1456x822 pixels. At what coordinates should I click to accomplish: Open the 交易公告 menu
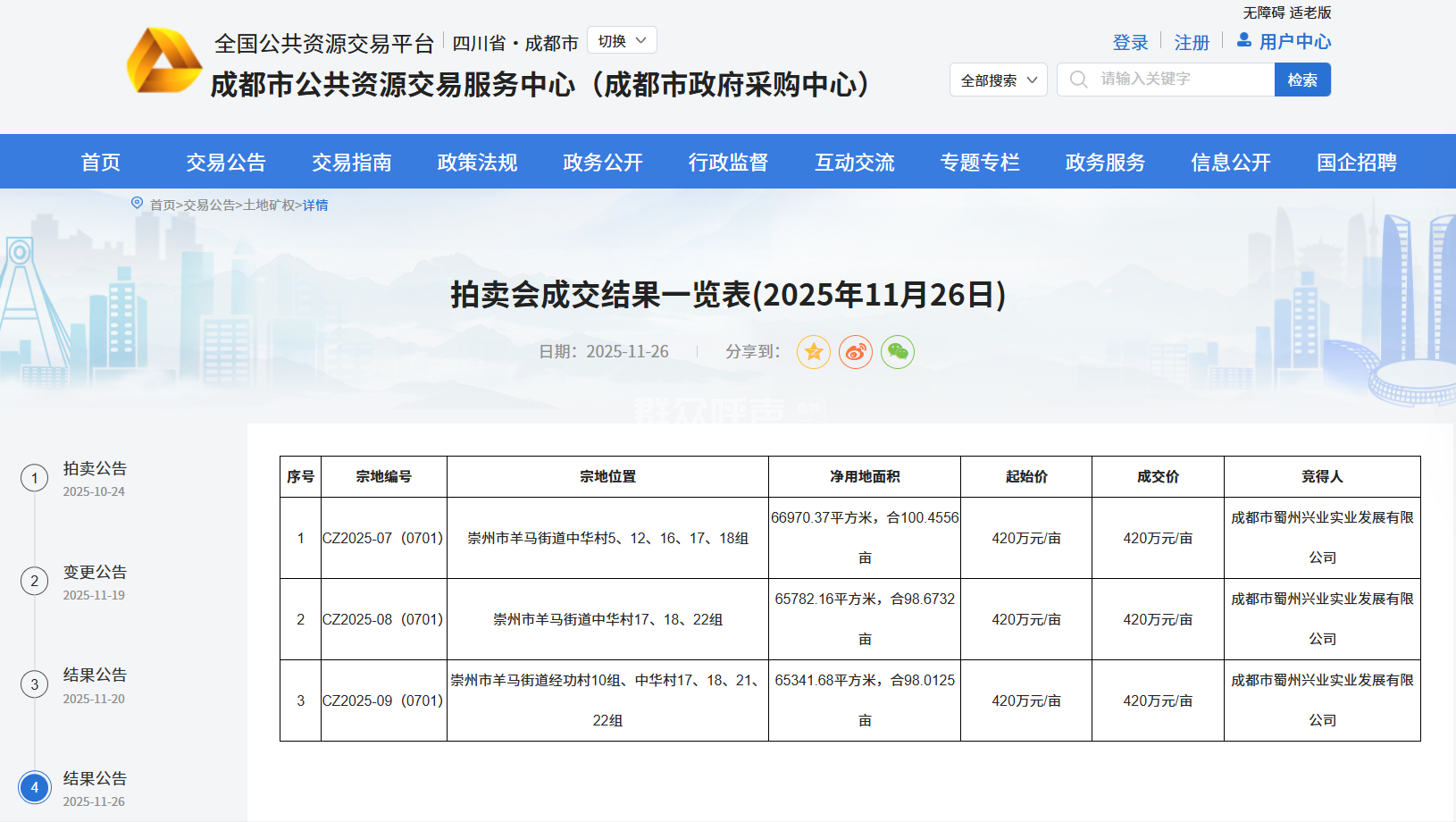226,162
